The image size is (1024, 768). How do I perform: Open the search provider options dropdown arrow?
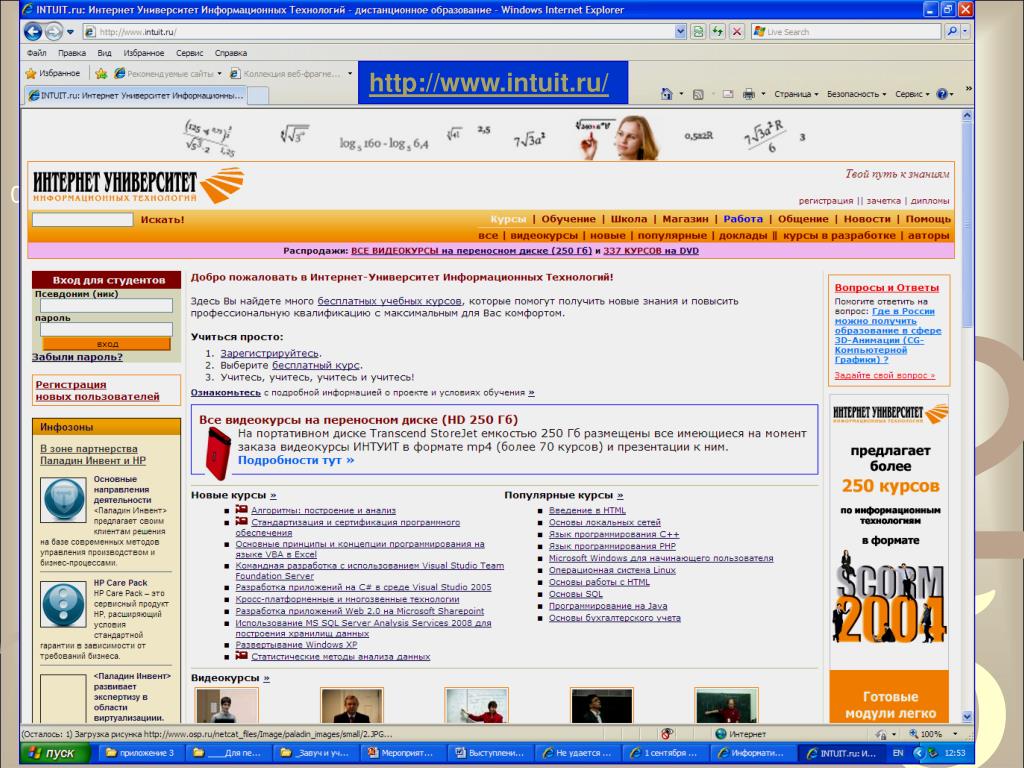click(965, 31)
